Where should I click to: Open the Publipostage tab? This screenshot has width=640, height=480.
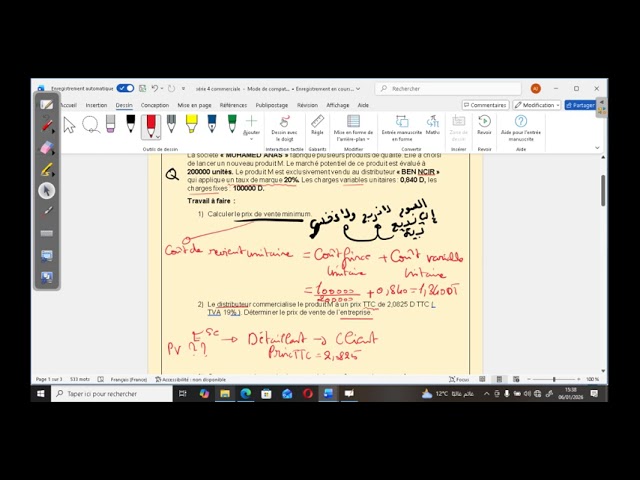click(272, 105)
